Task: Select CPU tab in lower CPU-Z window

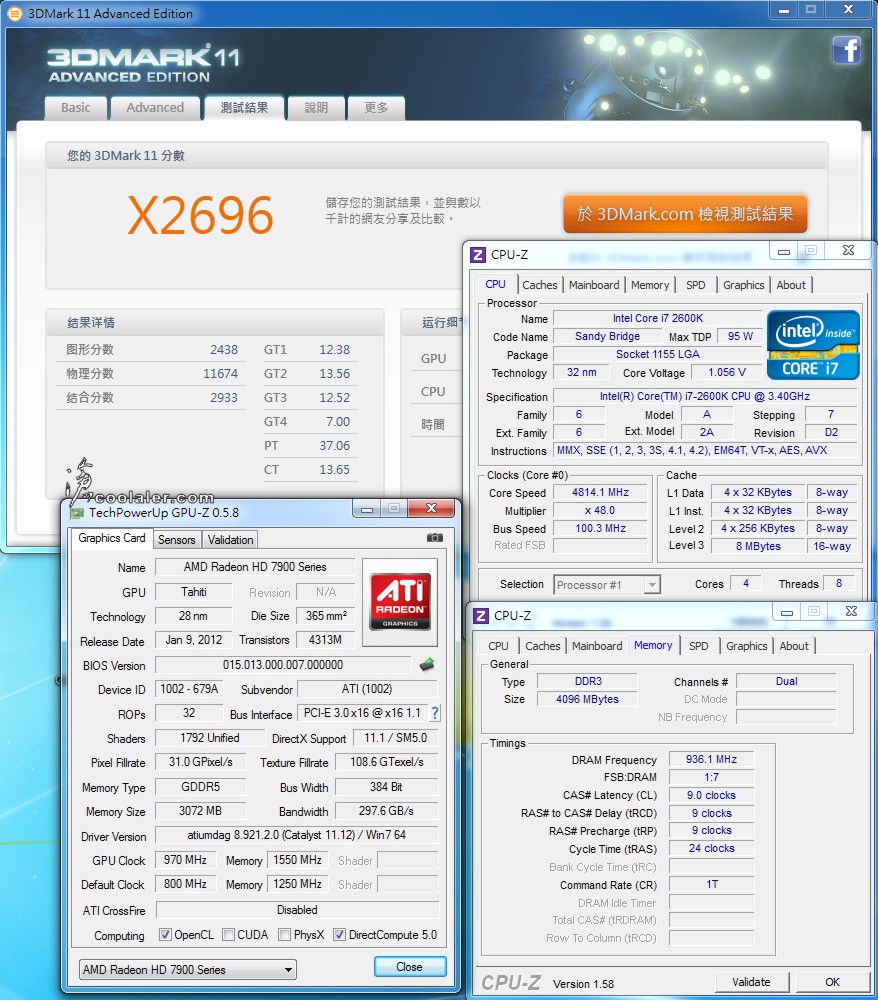Action: coord(498,646)
